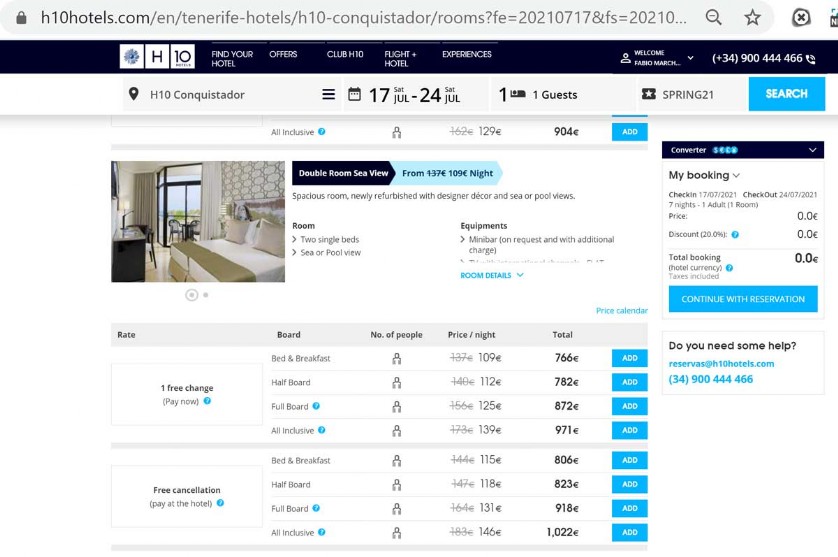Add the 918€ Full Board rate

tap(630, 508)
